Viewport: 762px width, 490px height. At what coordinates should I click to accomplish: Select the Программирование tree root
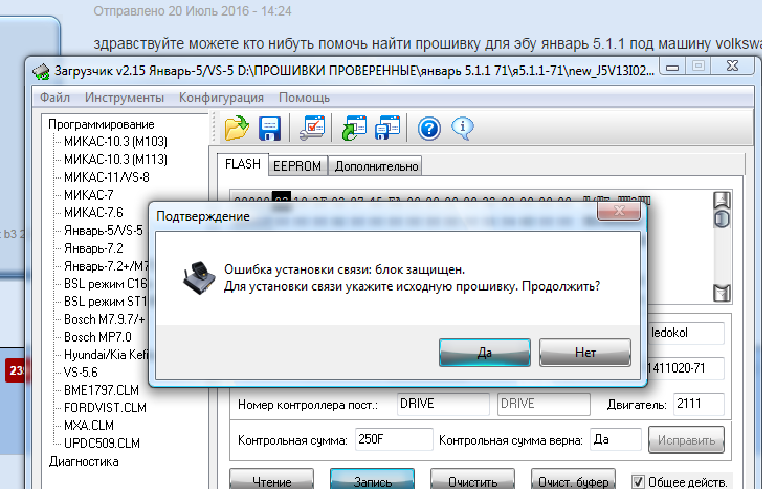[101, 124]
